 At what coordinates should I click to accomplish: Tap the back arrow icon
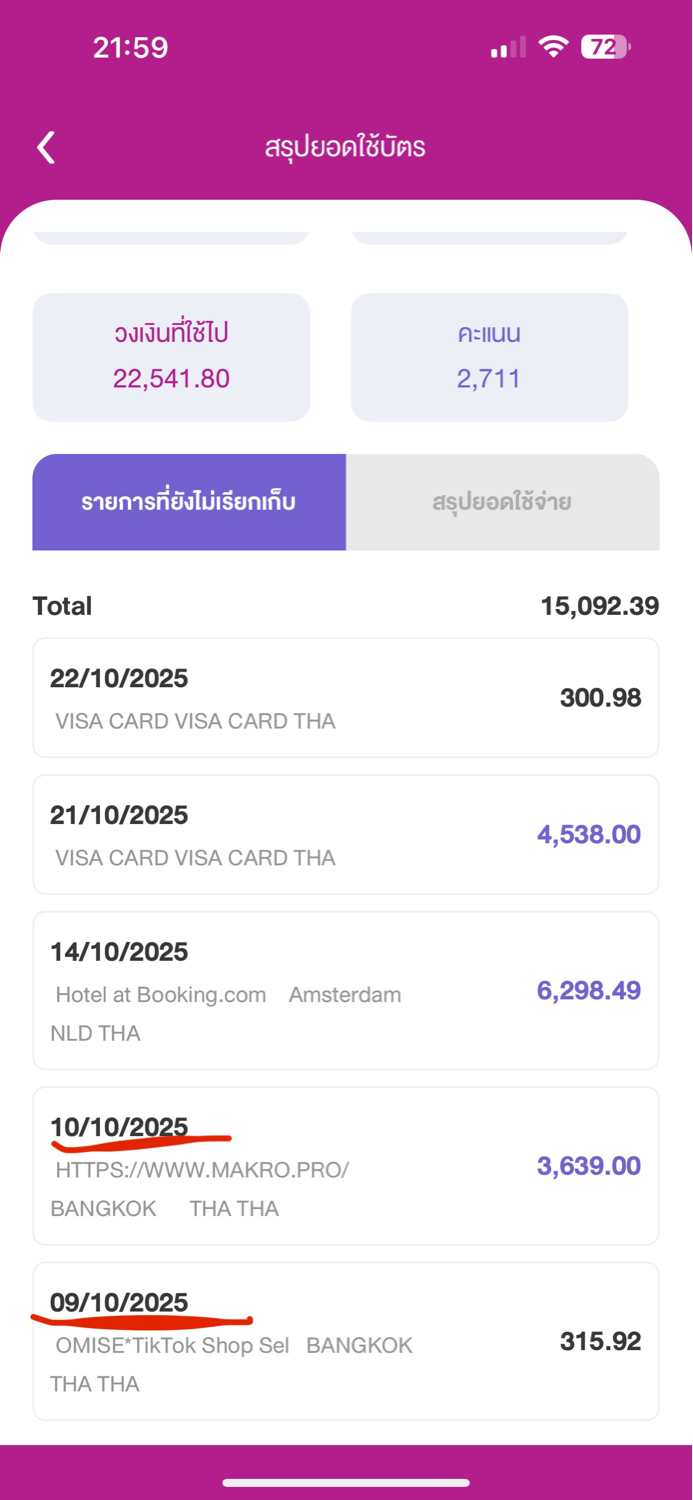click(46, 148)
